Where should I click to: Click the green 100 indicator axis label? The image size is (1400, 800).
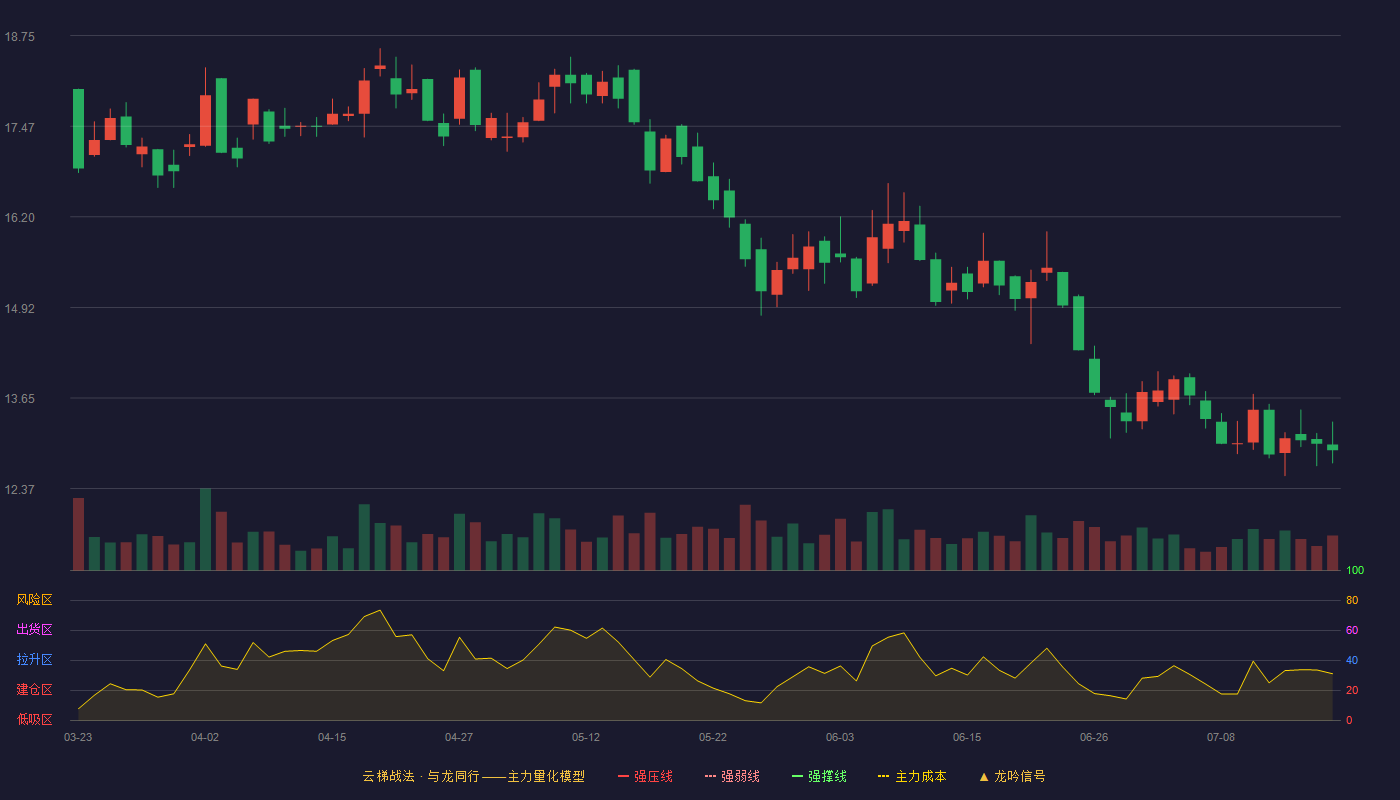pyautogui.click(x=1355, y=571)
